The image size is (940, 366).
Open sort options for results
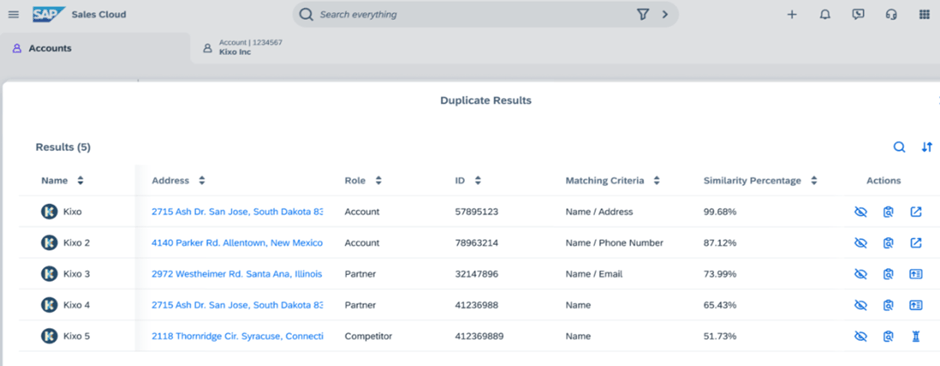click(x=927, y=147)
